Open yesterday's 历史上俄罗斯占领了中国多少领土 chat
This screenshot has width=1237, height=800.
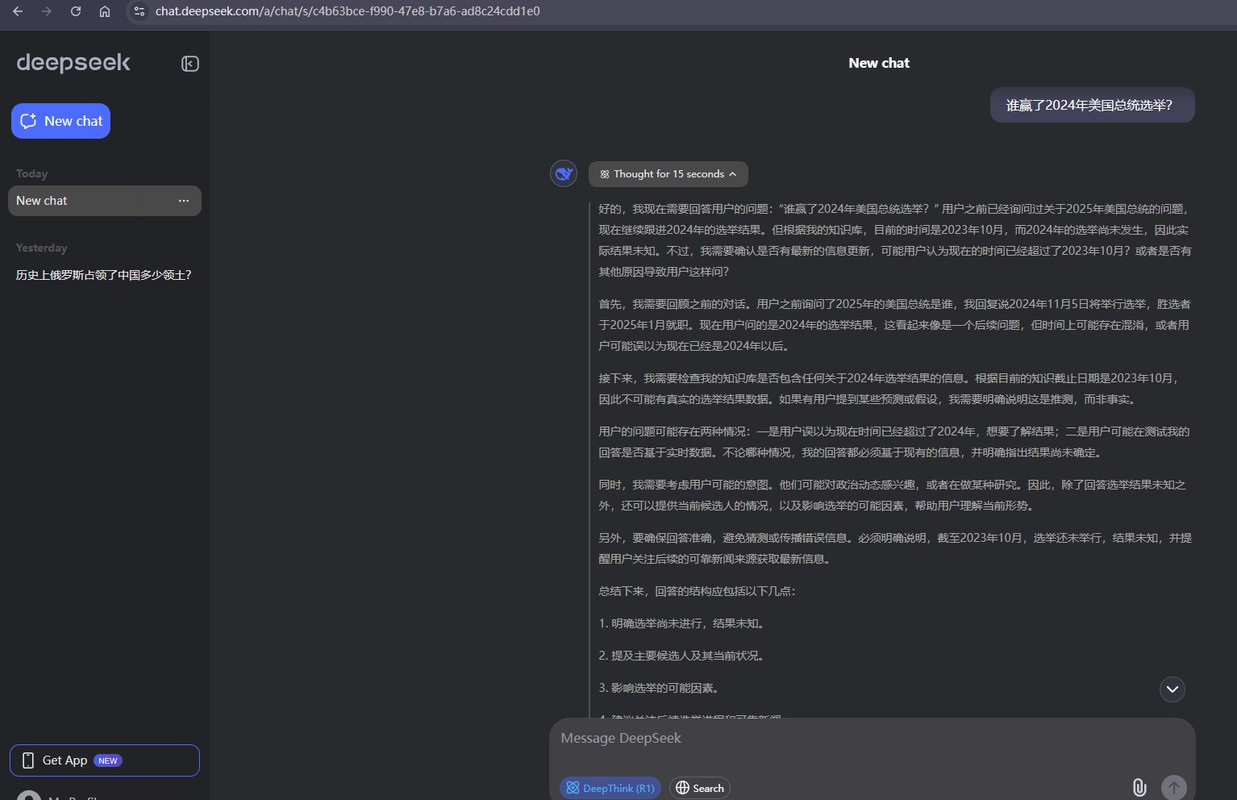(x=105, y=275)
